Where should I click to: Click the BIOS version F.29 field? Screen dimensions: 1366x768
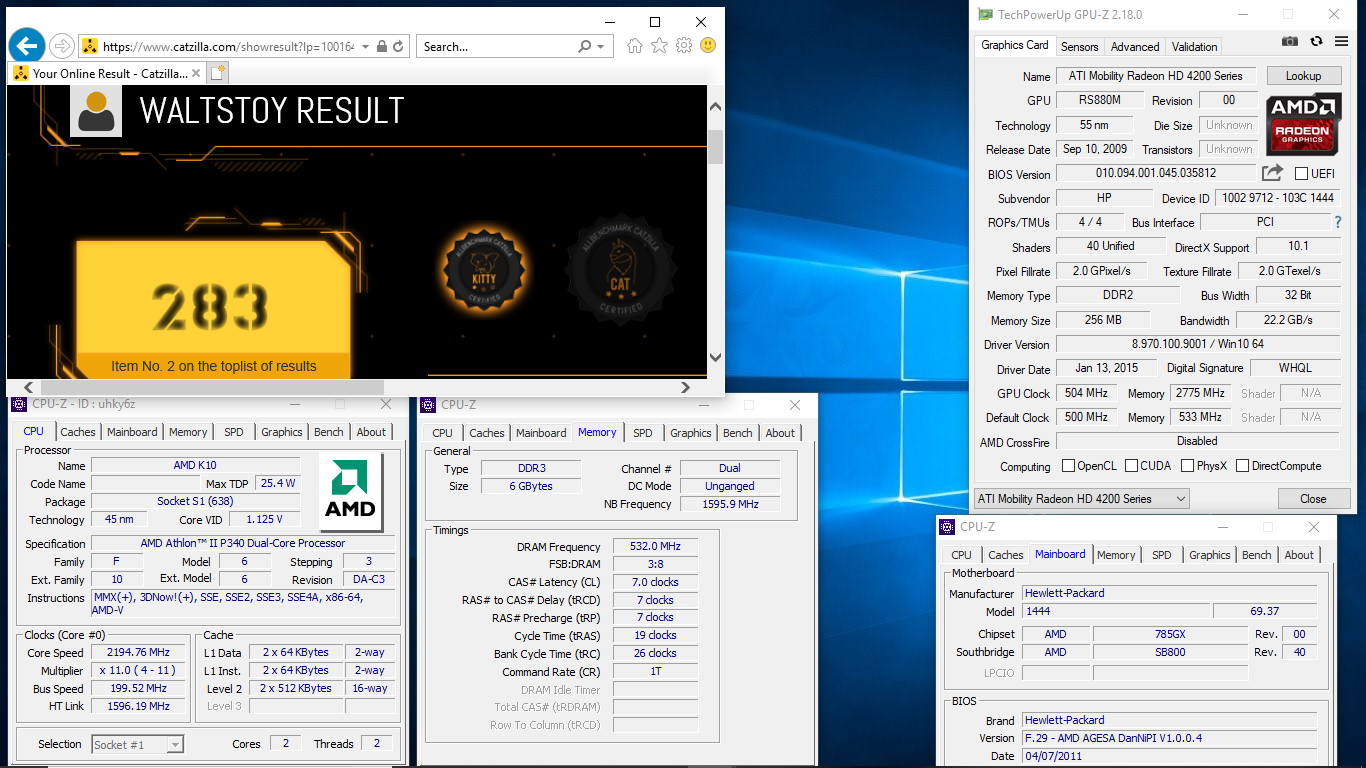pos(1169,738)
